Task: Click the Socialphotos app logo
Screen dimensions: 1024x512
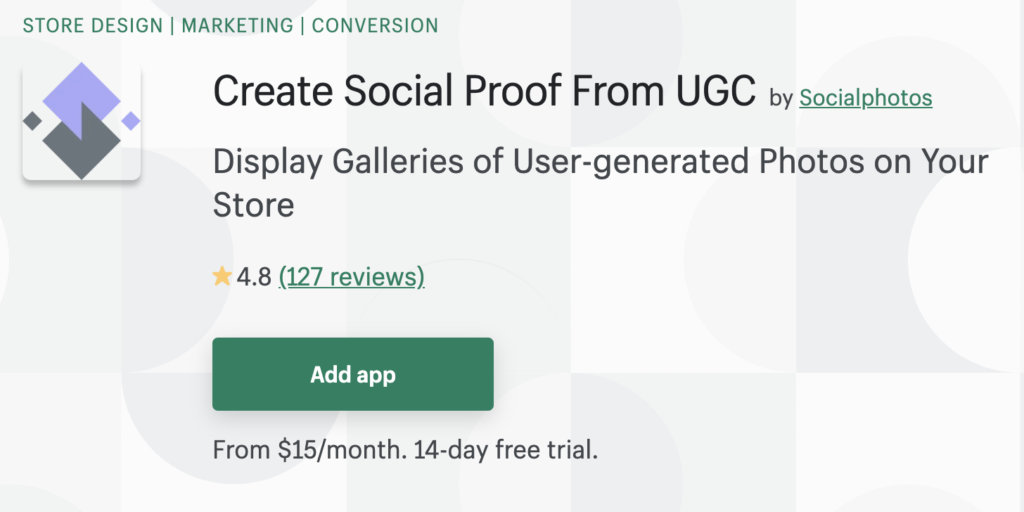Action: coord(81,122)
